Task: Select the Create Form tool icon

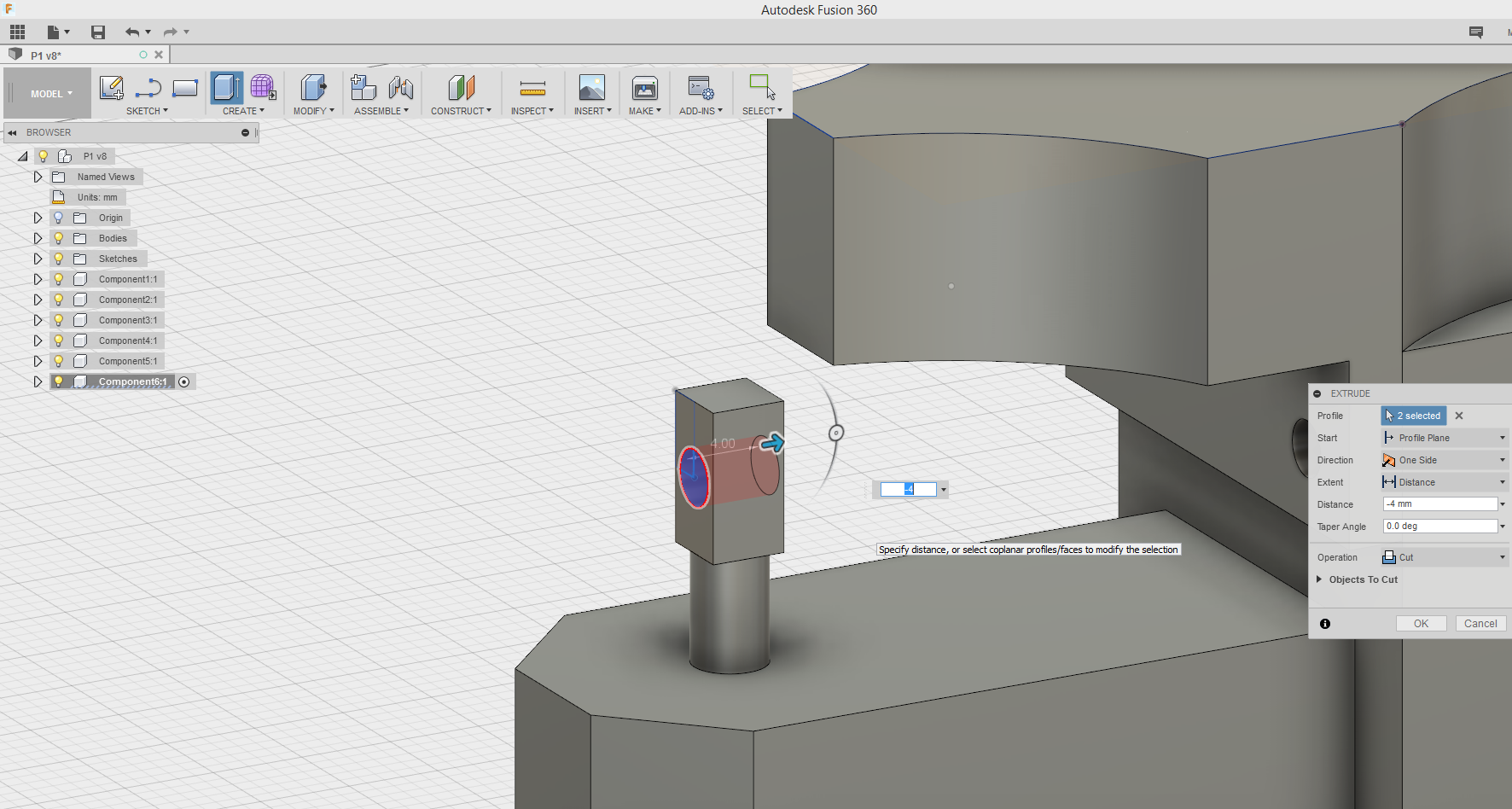Action: pyautogui.click(x=263, y=87)
